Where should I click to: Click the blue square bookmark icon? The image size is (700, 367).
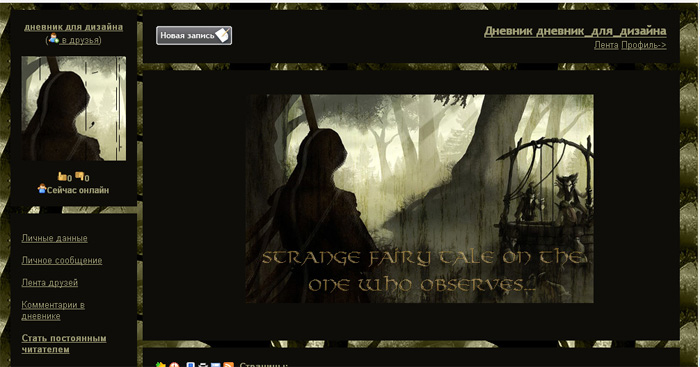191,365
